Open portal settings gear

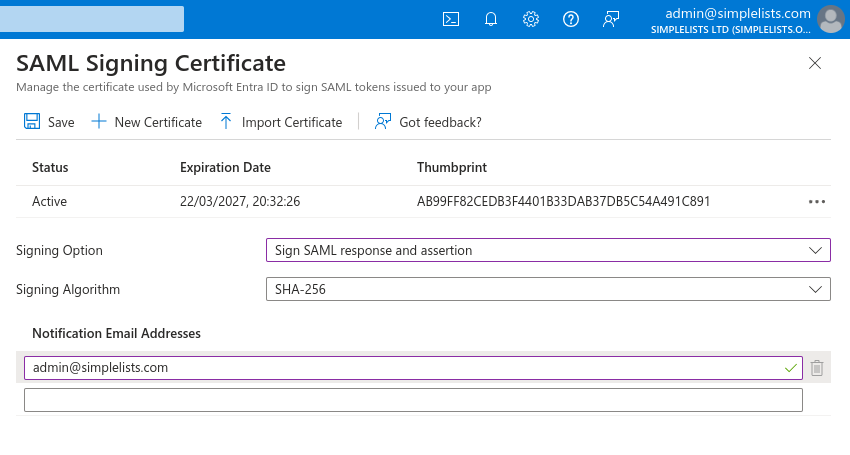pos(531,20)
